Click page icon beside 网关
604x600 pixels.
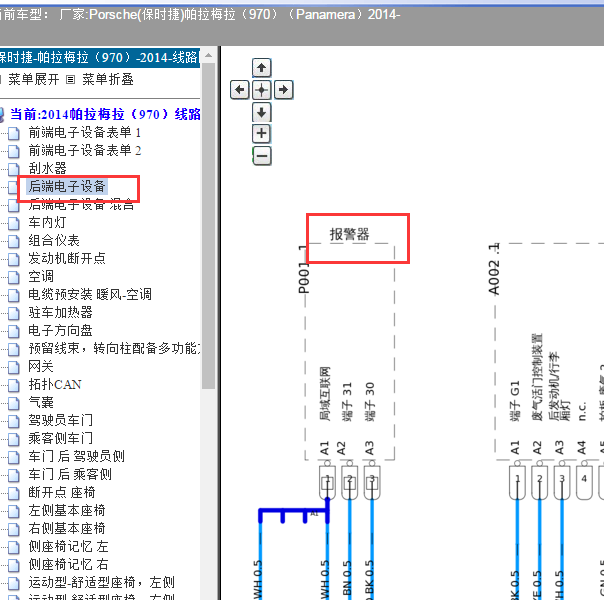(x=14, y=367)
